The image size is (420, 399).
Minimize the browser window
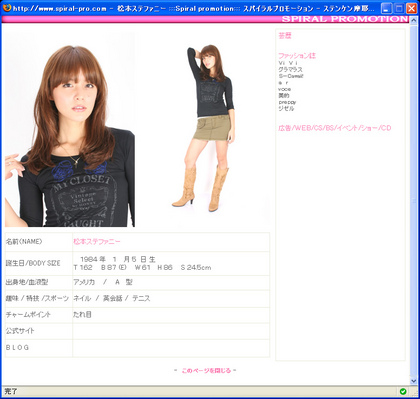pyautogui.click(x=387, y=8)
